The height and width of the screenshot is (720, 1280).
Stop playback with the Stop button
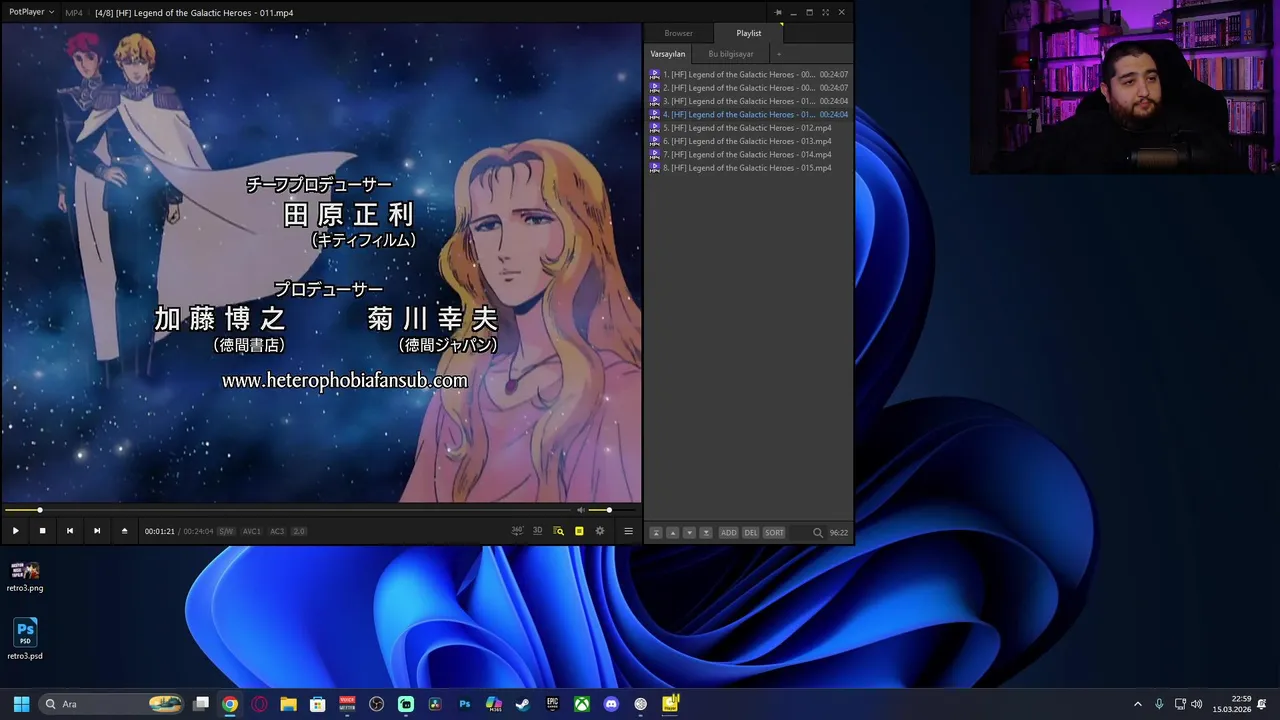pyautogui.click(x=42, y=531)
